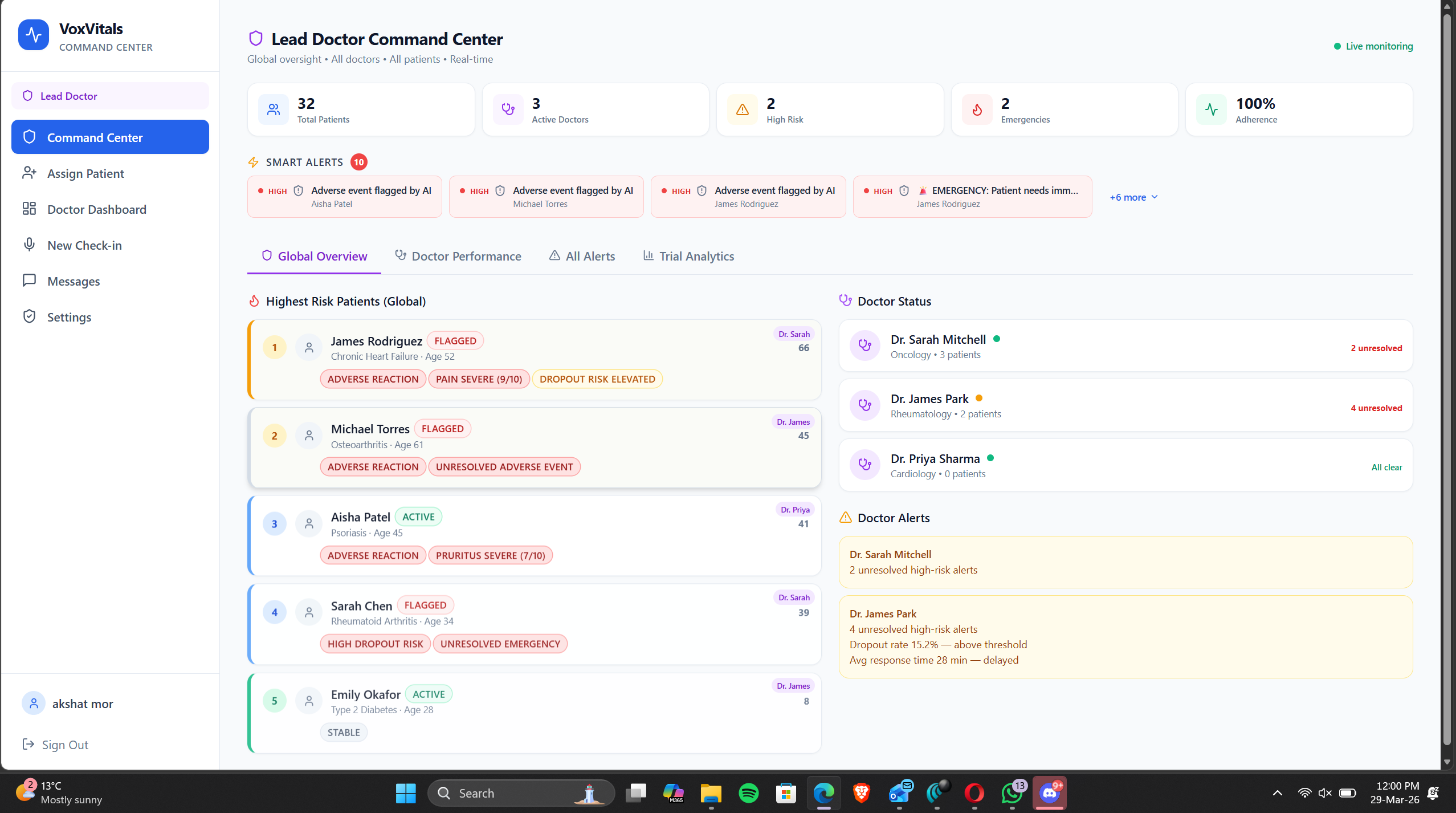Click the Adherence pulse icon
Viewport: 1456px width, 813px height.
1211,109
